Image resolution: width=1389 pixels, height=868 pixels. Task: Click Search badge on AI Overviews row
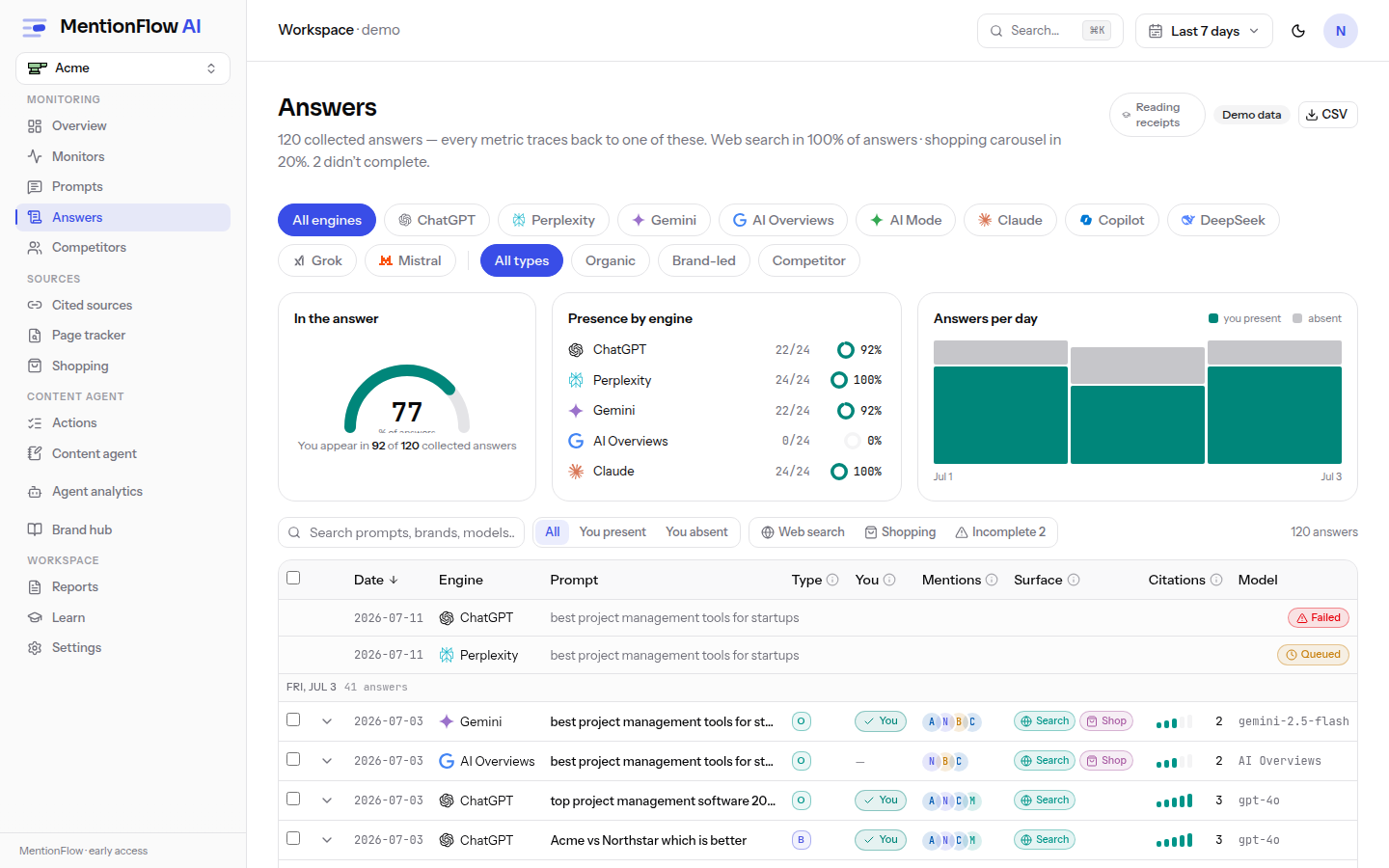tap(1045, 760)
